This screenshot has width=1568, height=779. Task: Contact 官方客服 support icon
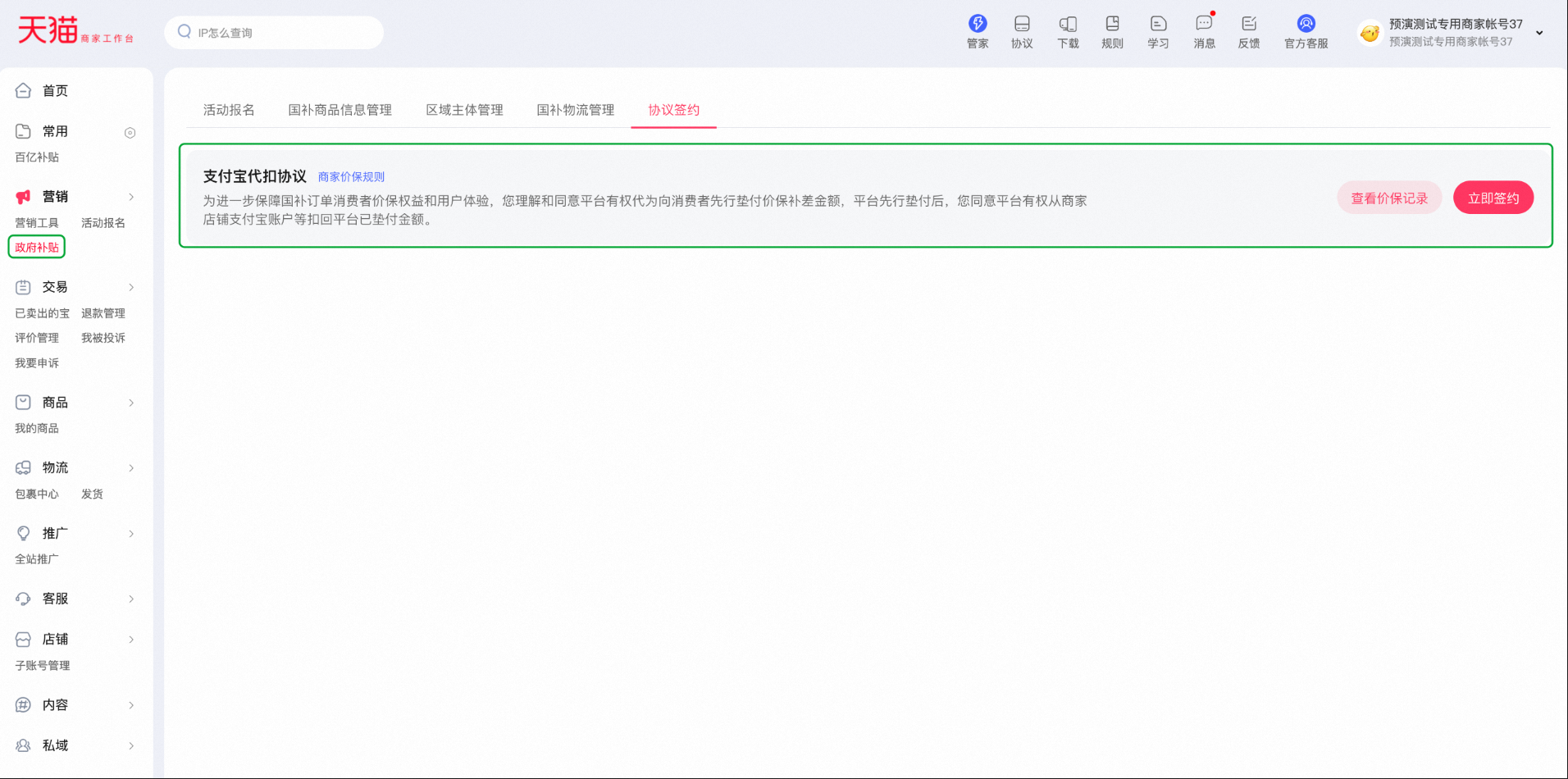(1306, 24)
